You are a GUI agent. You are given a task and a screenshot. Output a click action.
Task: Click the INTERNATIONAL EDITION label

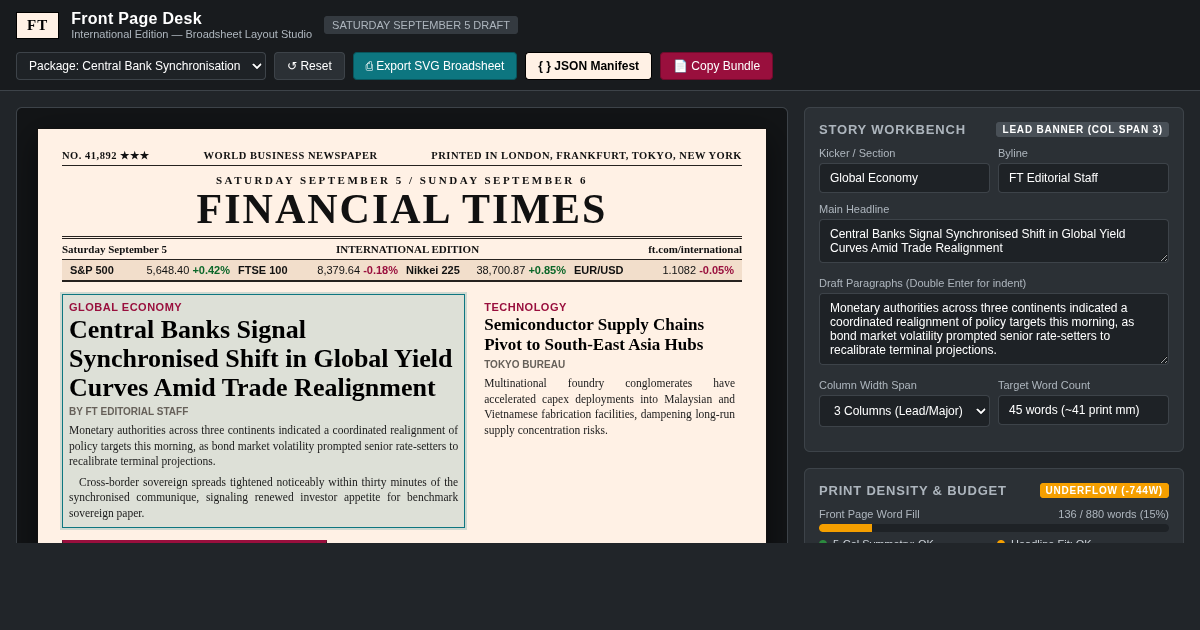click(407, 249)
